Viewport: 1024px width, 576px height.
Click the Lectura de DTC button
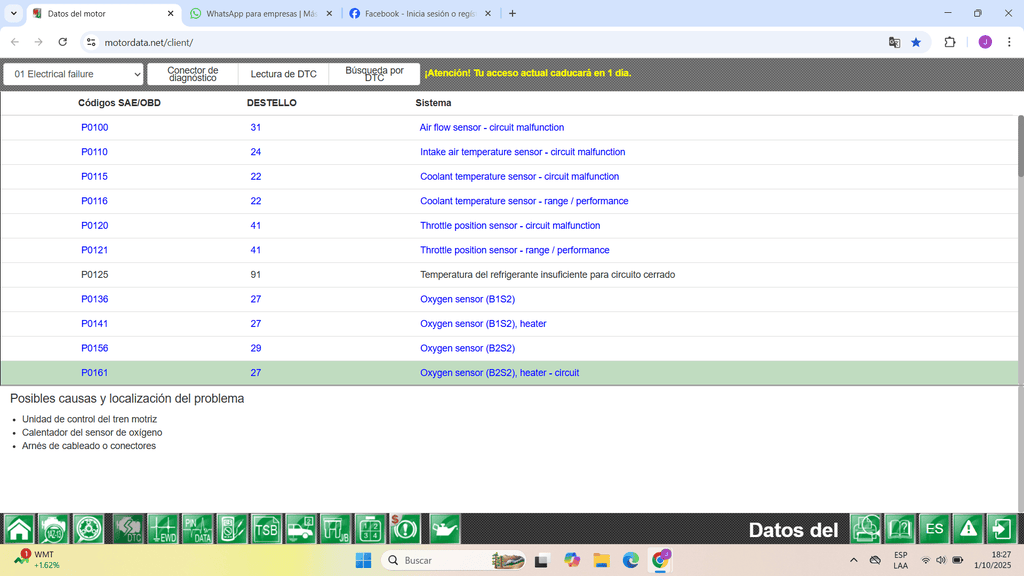(285, 73)
